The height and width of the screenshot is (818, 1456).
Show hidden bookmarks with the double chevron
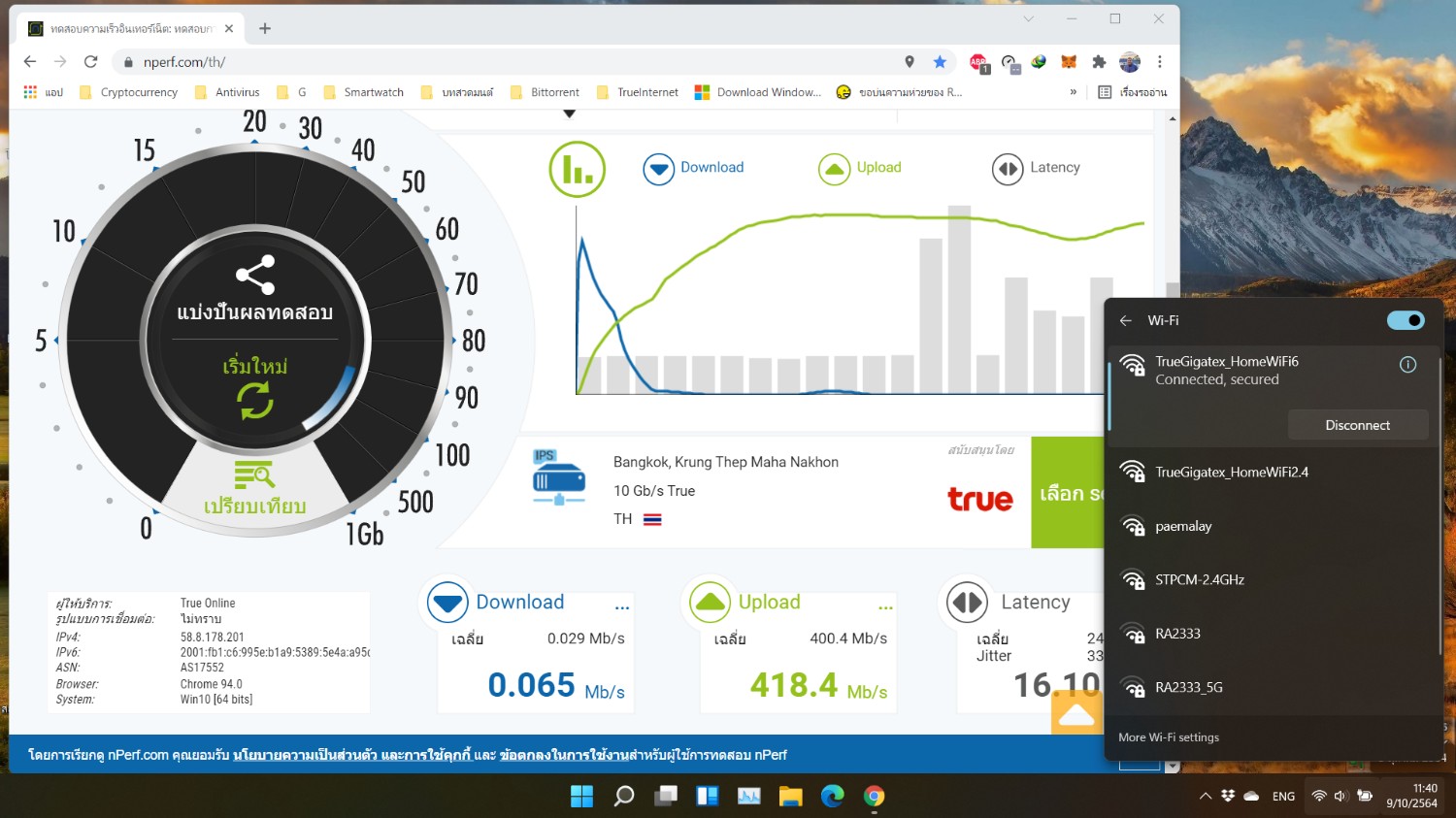(x=1073, y=92)
